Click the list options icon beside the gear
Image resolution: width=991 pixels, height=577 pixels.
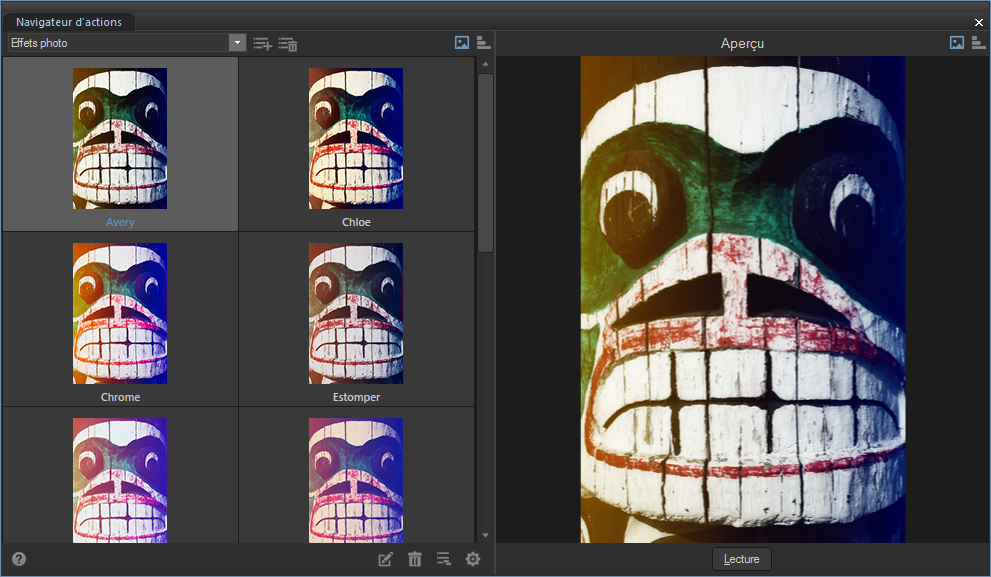(444, 559)
